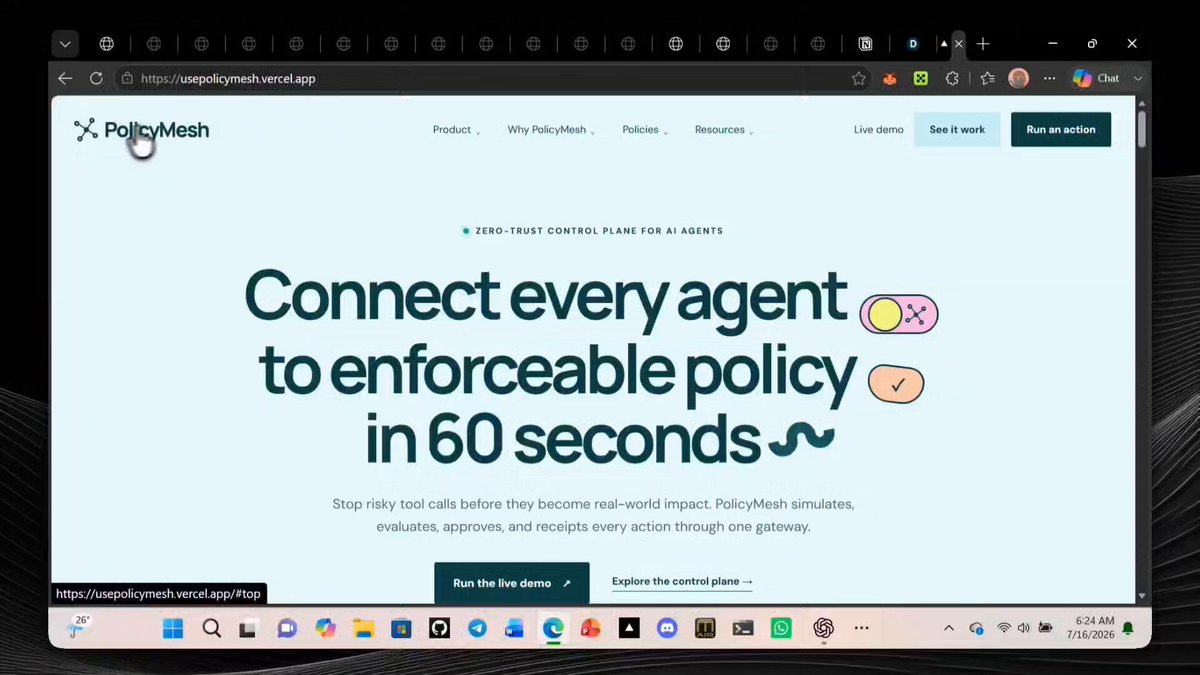Open the notifications bell in the tray
1200x675 pixels.
tap(1128, 628)
